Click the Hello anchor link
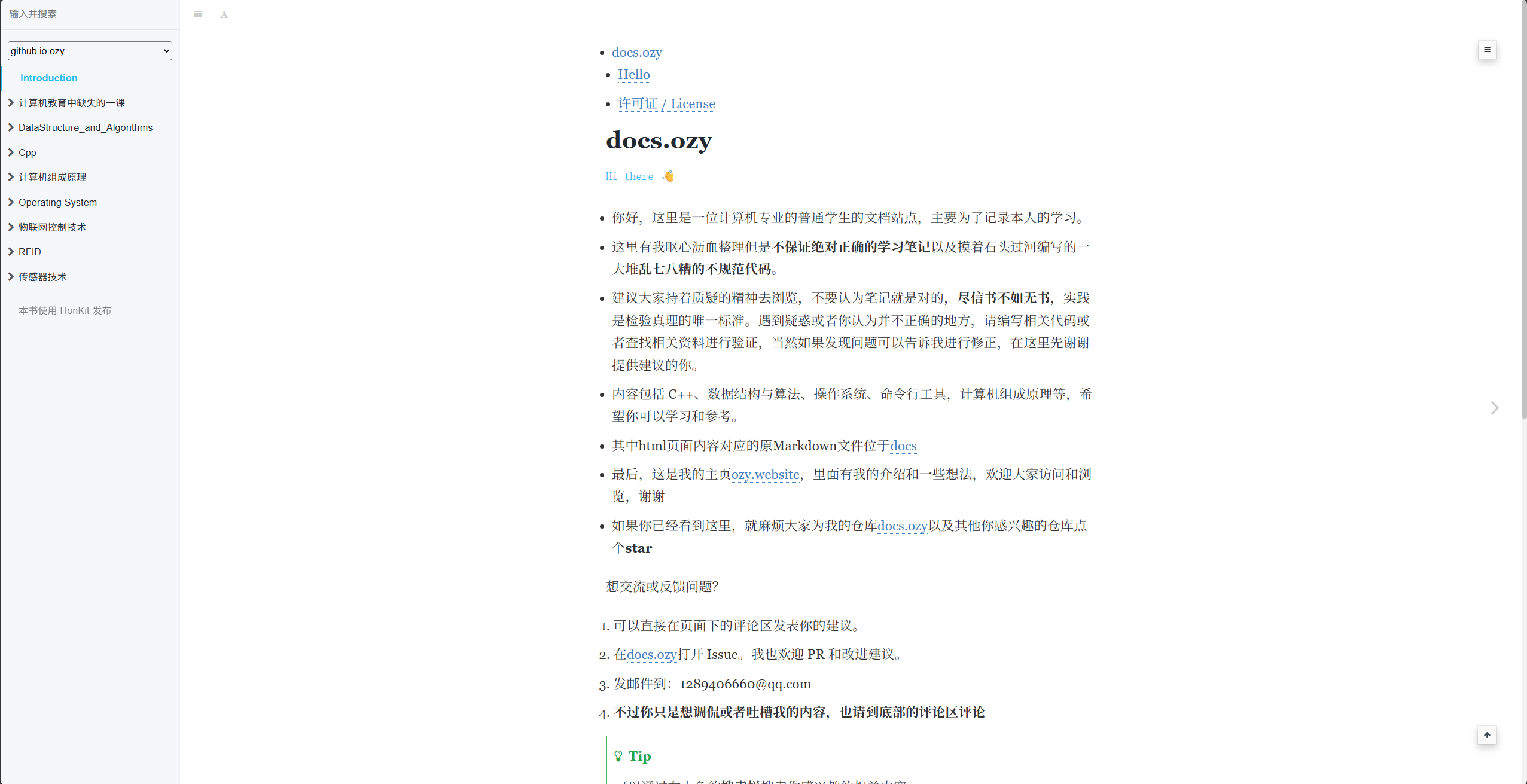1527x784 pixels. (633, 74)
